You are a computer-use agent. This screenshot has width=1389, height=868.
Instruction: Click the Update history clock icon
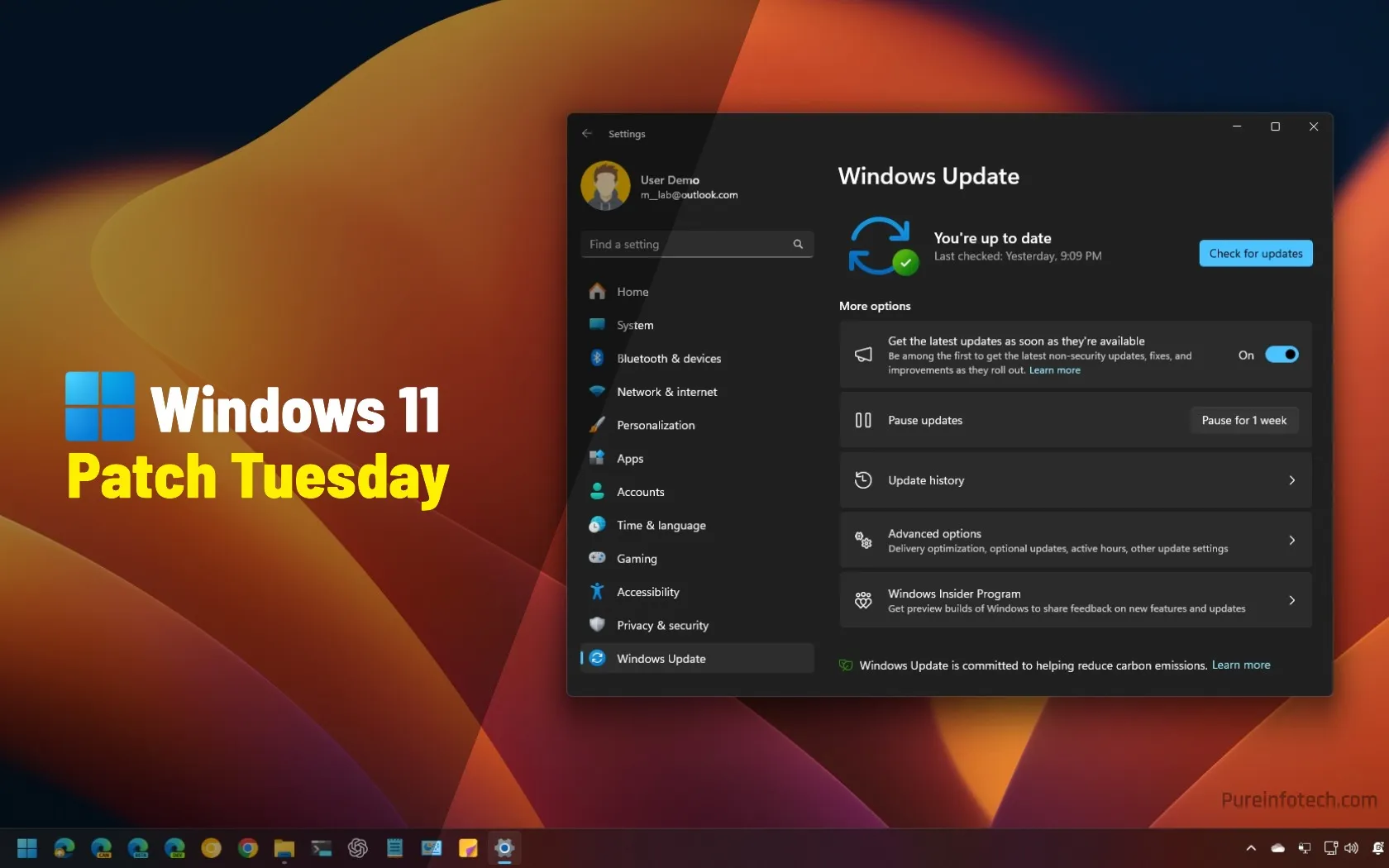point(863,480)
